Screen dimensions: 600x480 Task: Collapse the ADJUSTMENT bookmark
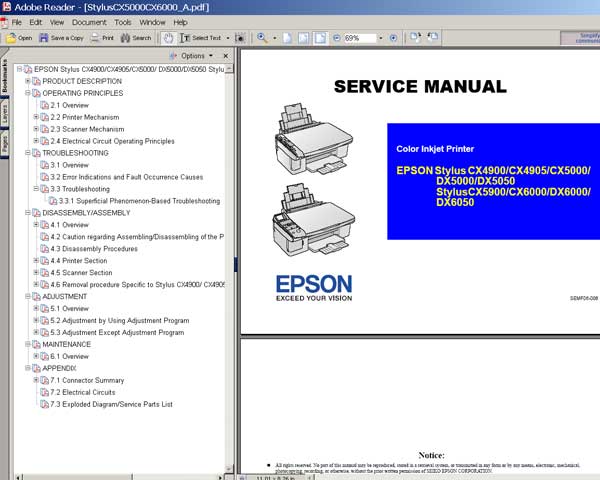pyautogui.click(x=28, y=296)
